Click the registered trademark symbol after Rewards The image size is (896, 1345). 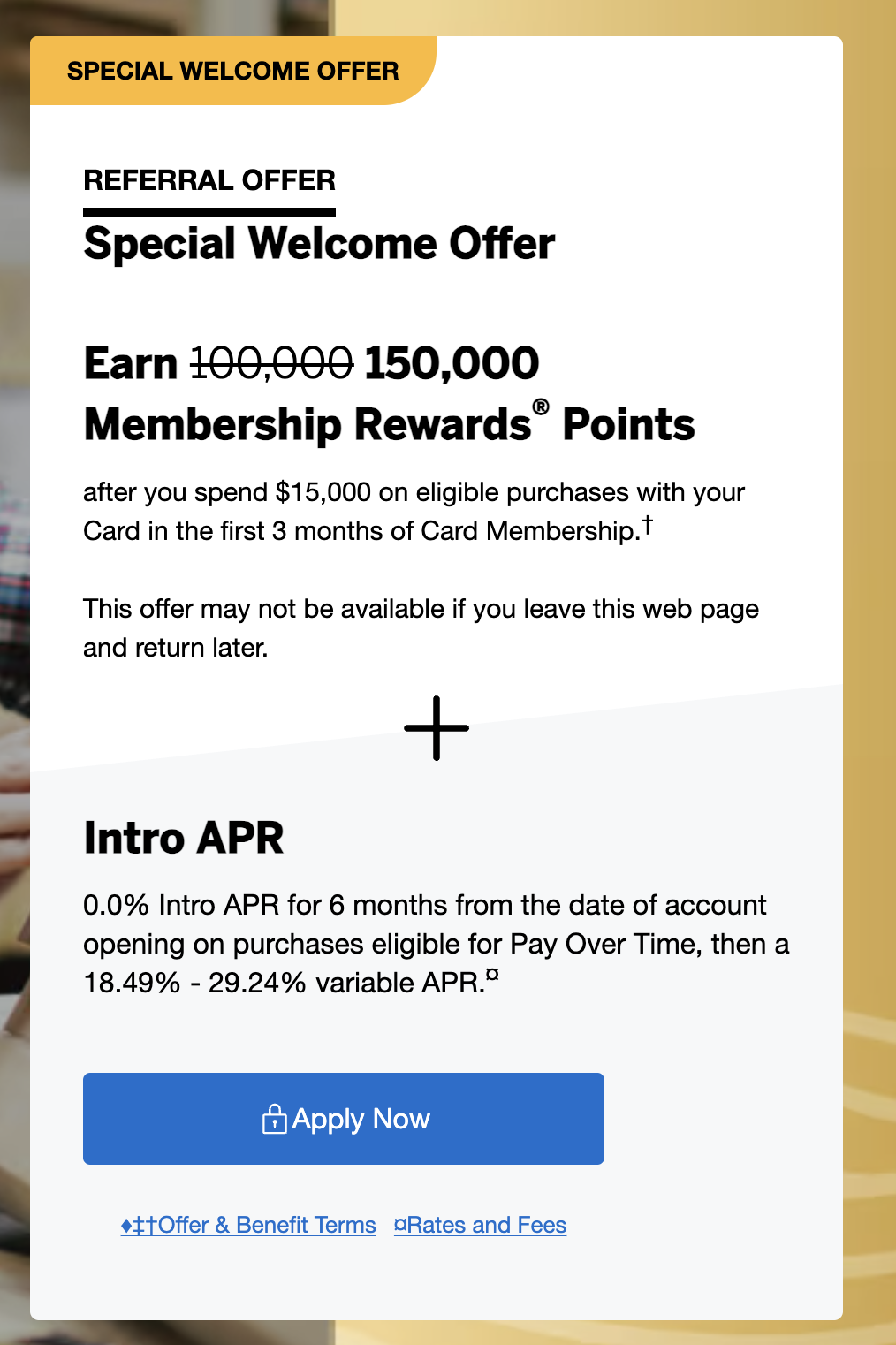click(541, 407)
